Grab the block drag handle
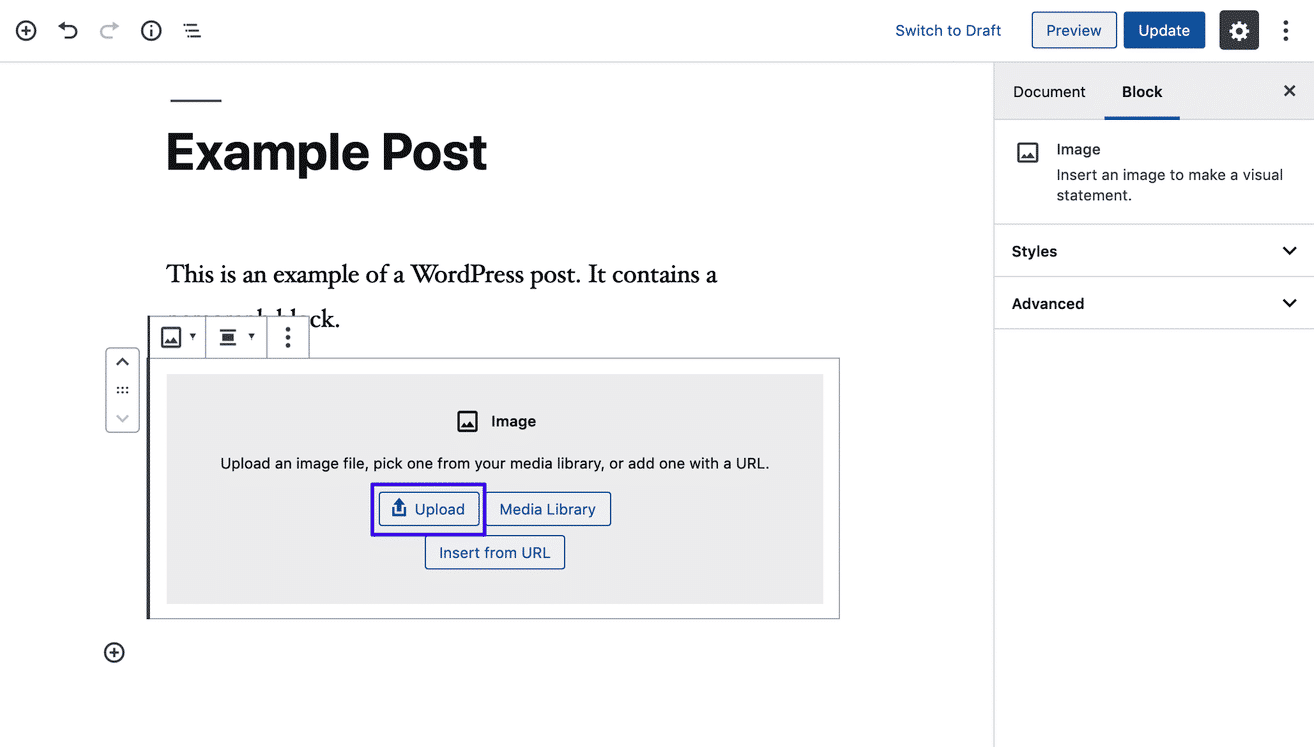Image resolution: width=1314 pixels, height=747 pixels. (x=122, y=390)
